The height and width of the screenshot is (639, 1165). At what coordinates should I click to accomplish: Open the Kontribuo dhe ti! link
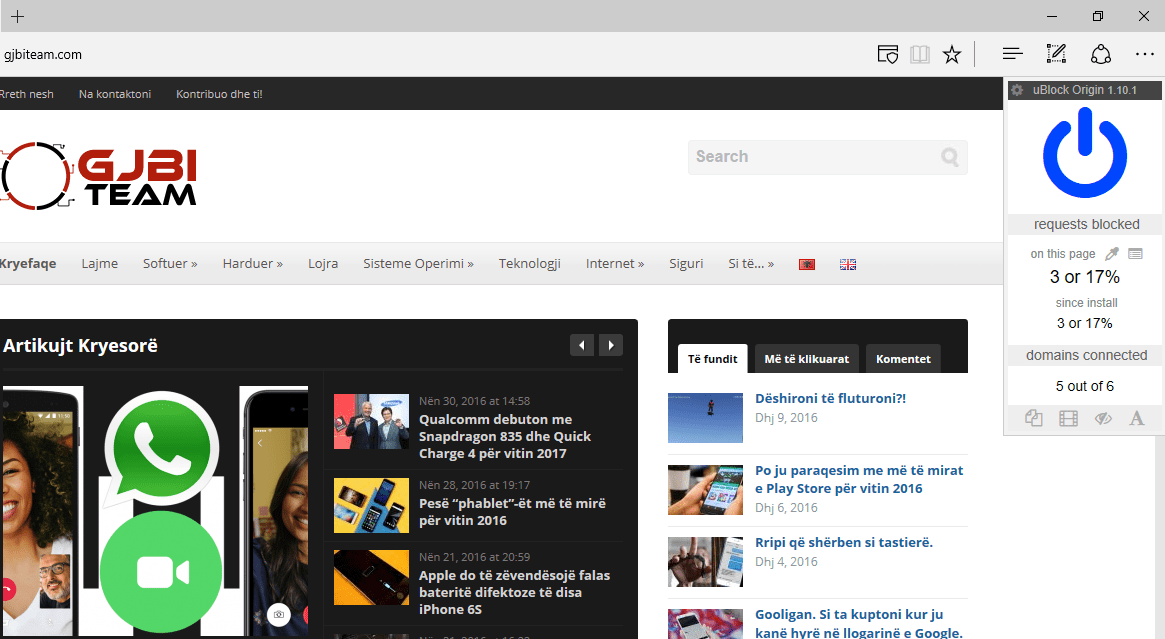click(218, 93)
